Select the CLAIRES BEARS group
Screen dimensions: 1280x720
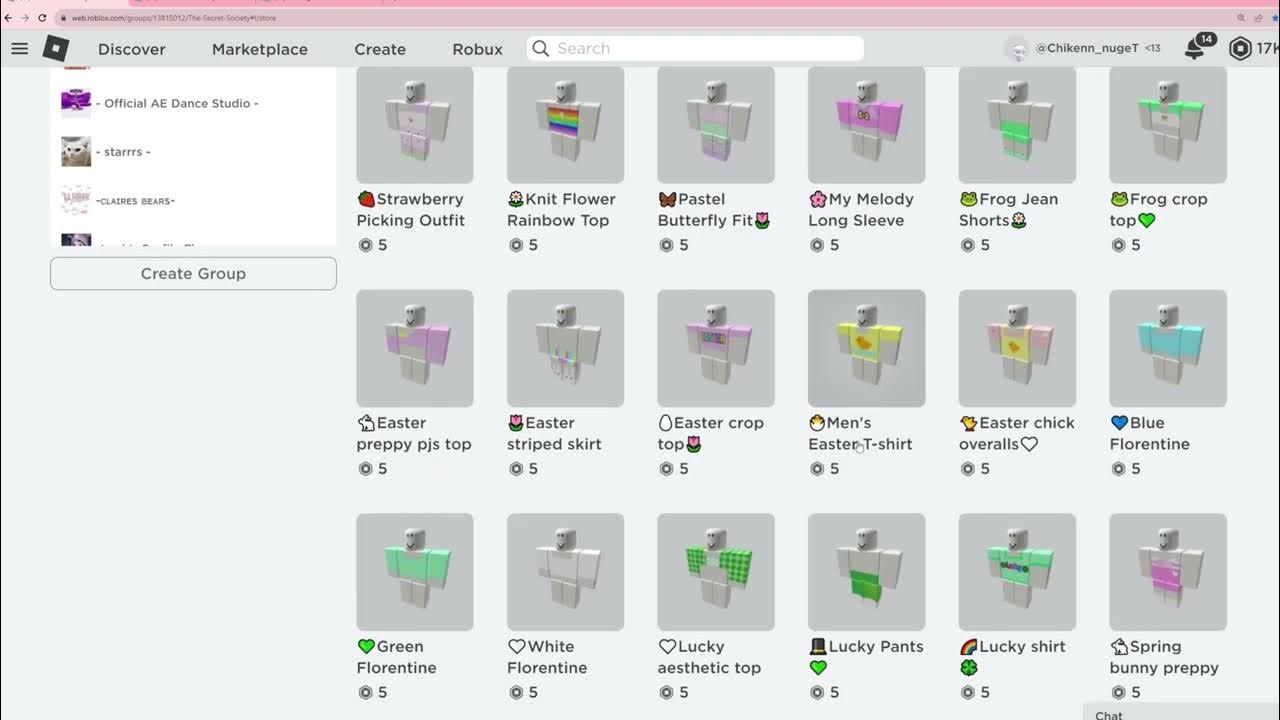click(136, 201)
